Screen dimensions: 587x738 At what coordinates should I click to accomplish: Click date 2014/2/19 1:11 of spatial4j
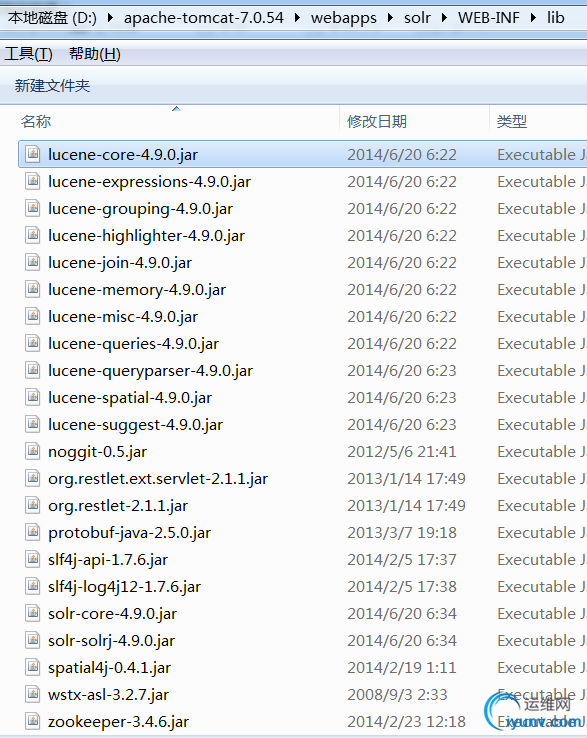click(x=402, y=668)
